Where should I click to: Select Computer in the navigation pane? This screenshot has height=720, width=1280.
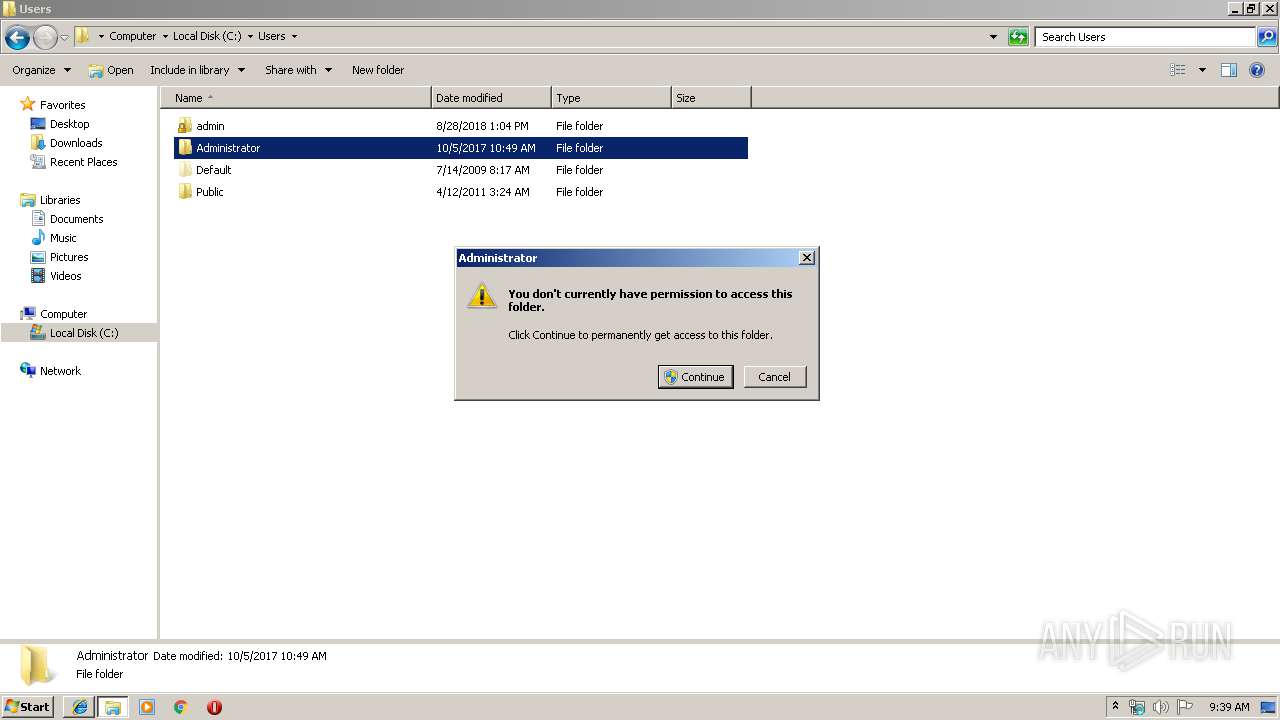click(63, 314)
